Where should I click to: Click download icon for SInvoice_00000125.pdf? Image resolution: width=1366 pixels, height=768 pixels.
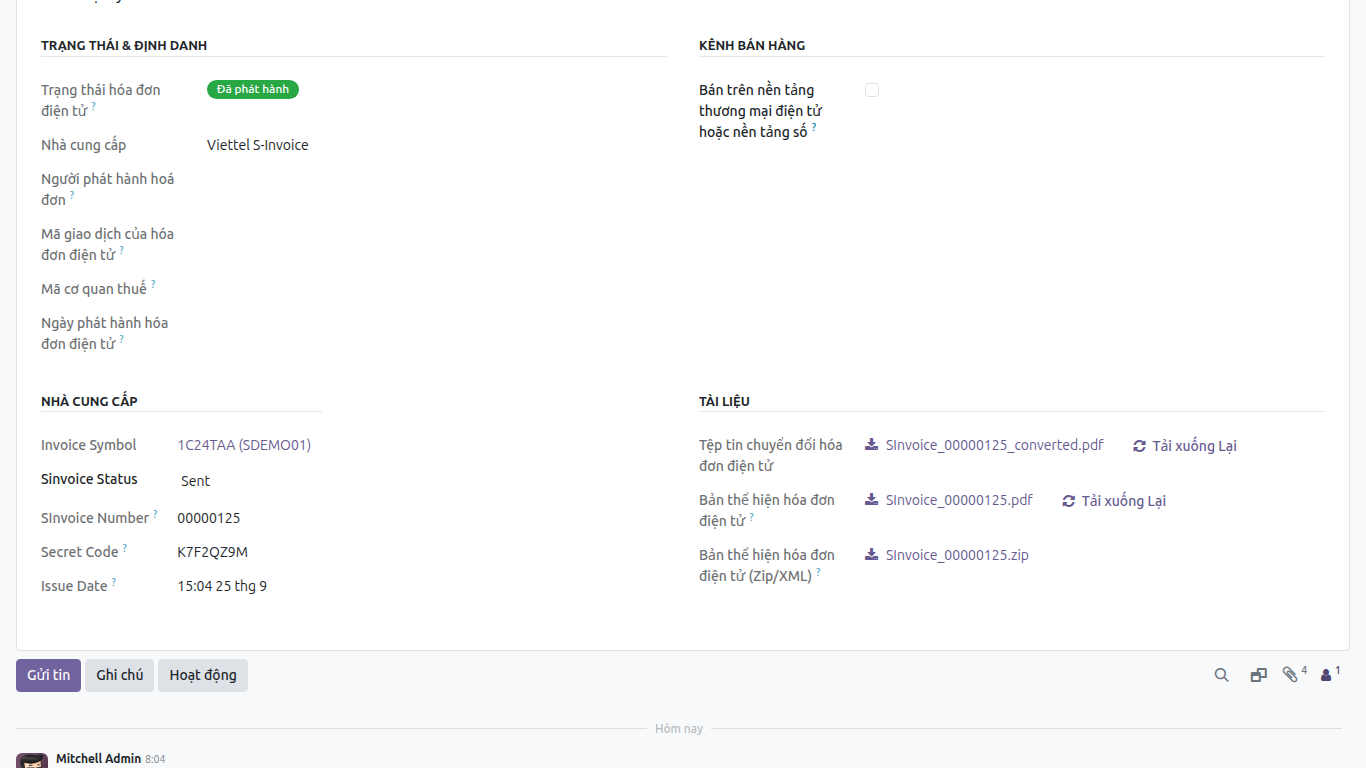tap(871, 500)
